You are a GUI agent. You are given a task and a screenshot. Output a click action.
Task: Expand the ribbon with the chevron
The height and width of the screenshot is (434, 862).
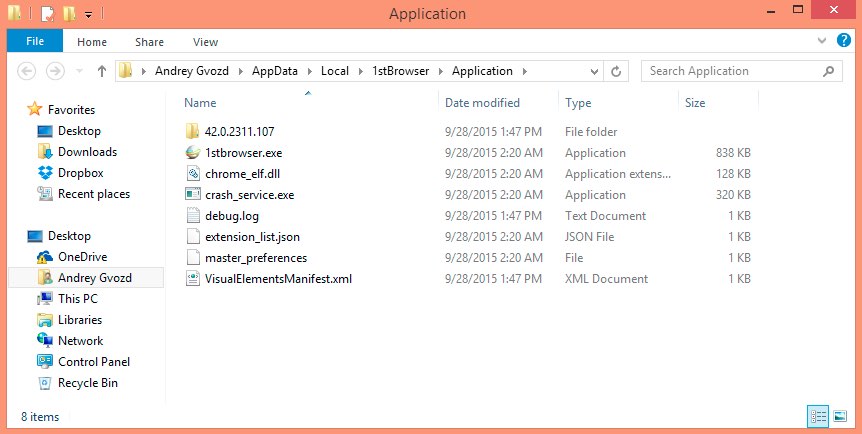(822, 41)
